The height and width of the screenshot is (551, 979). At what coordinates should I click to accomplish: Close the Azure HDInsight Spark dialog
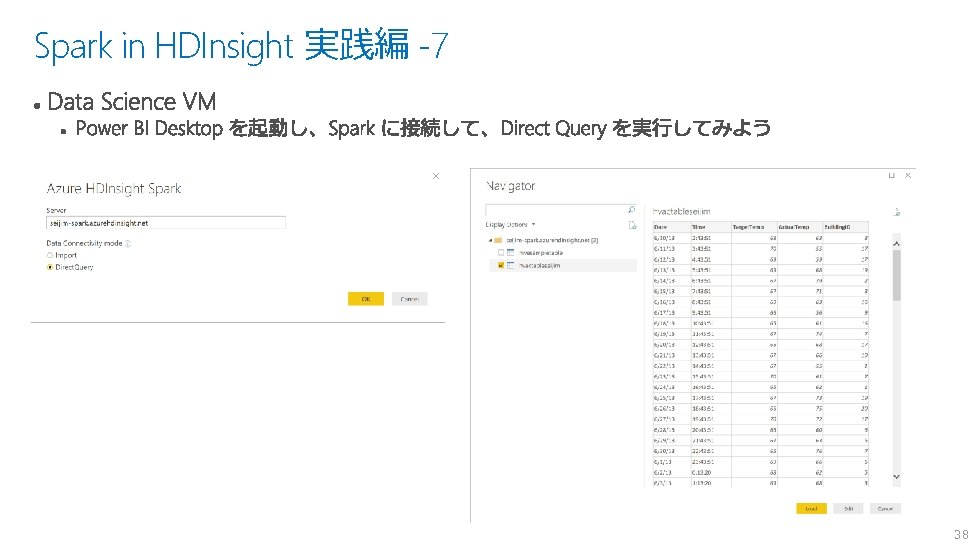pos(436,176)
